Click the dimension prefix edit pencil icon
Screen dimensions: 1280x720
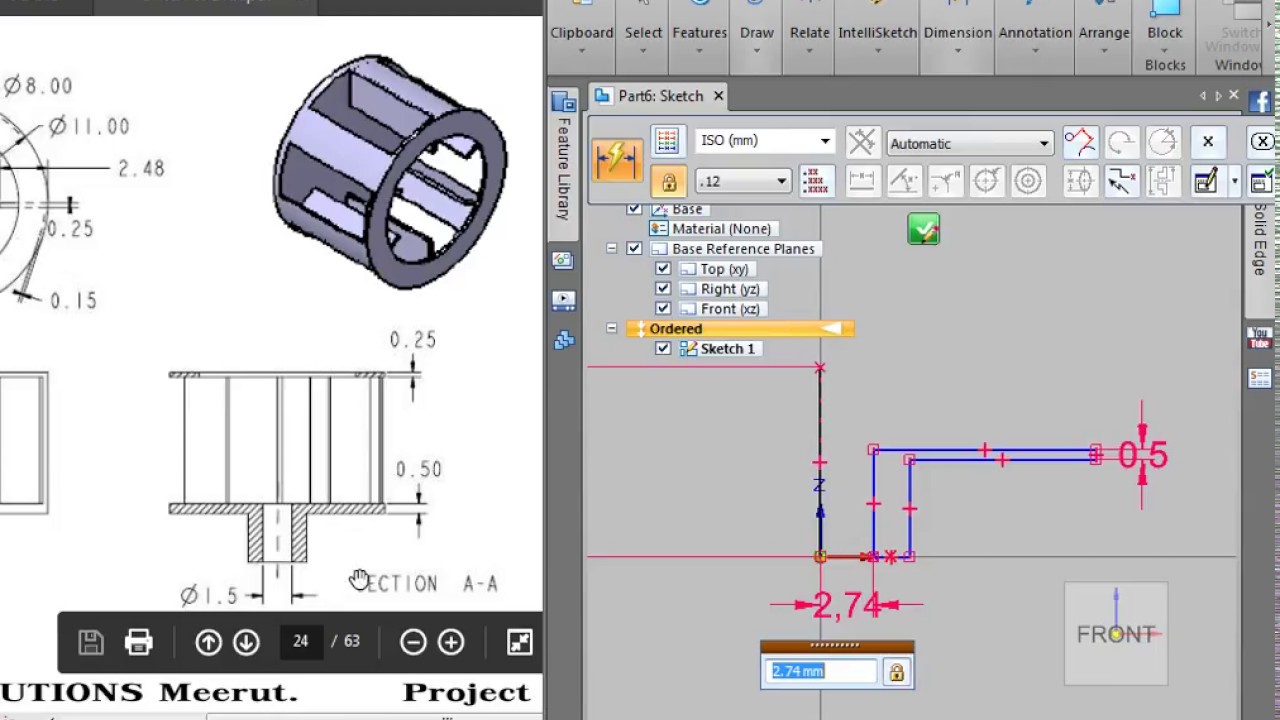1207,181
